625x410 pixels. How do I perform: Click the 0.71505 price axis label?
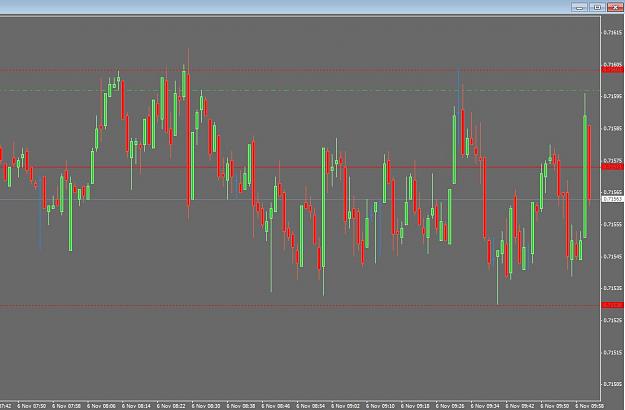click(x=613, y=384)
